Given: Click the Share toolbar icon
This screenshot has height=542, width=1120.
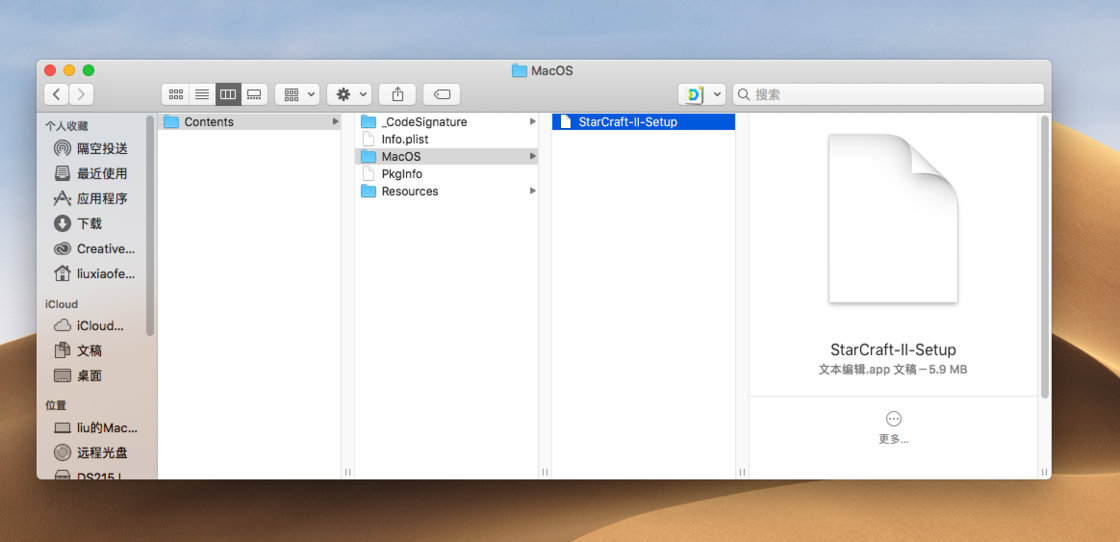Looking at the screenshot, I should pos(398,94).
